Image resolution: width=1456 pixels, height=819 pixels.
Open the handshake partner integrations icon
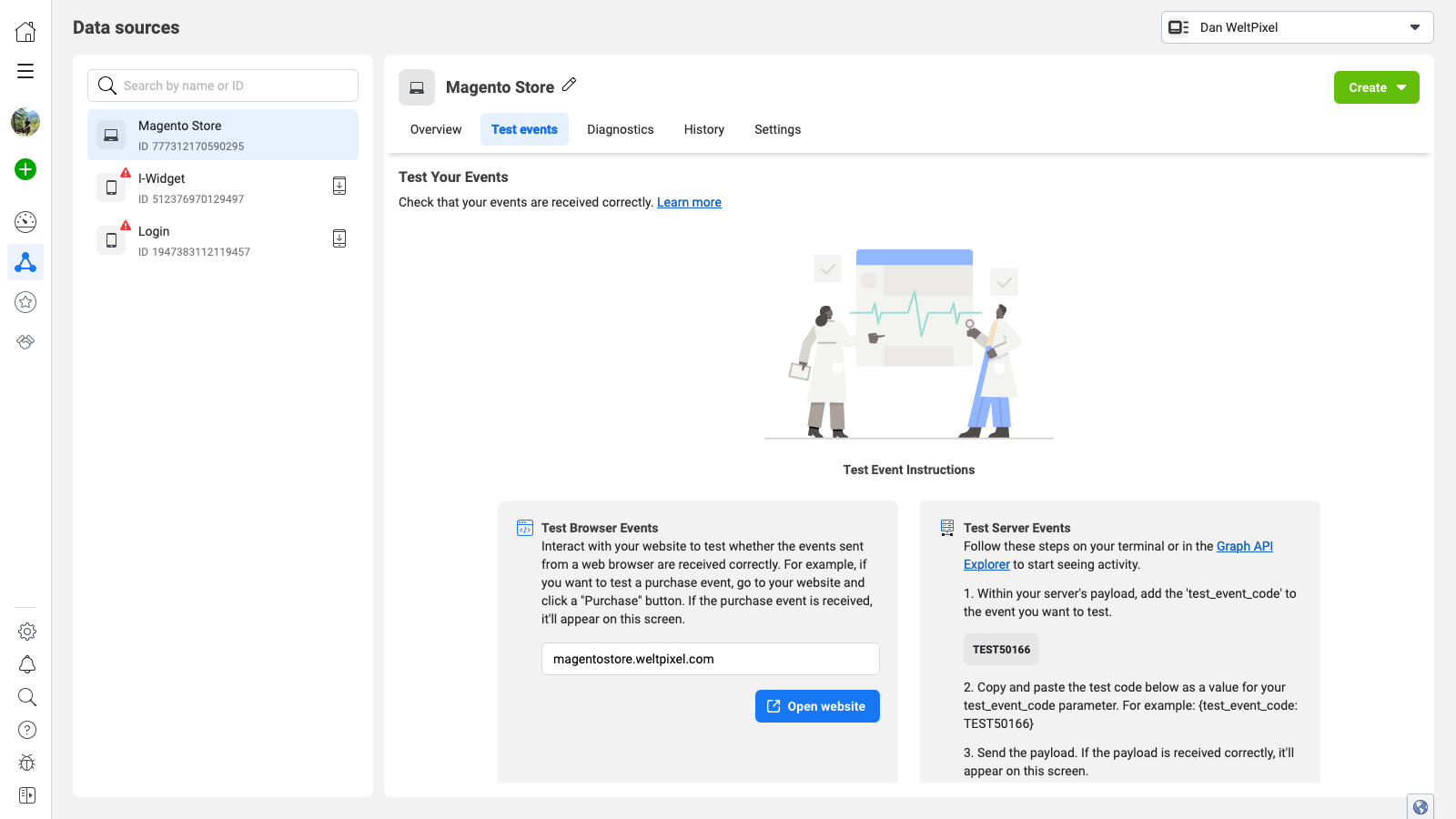(25, 342)
